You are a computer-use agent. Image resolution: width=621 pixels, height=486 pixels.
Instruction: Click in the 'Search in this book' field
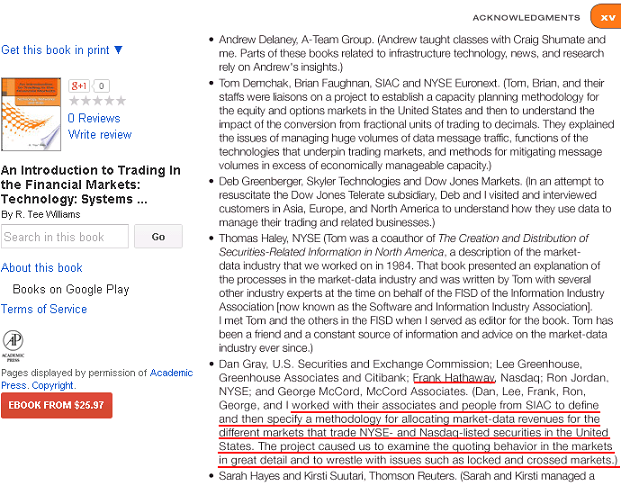pyautogui.click(x=65, y=236)
